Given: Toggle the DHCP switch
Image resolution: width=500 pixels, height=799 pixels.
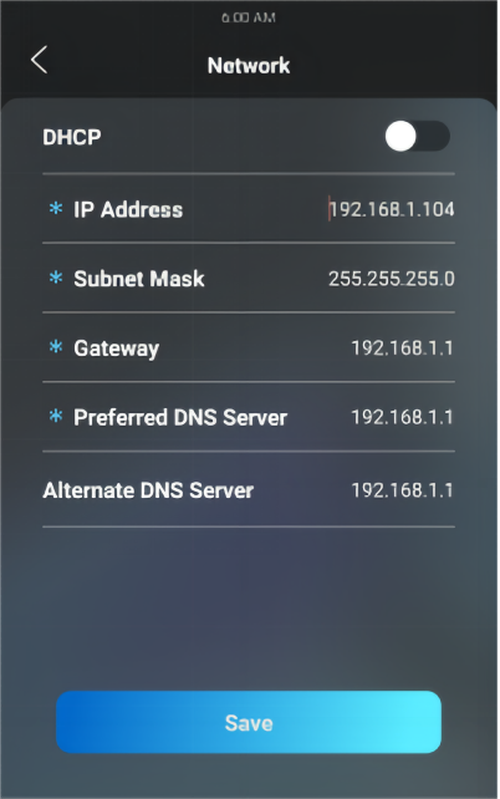Looking at the screenshot, I should coord(417,136).
